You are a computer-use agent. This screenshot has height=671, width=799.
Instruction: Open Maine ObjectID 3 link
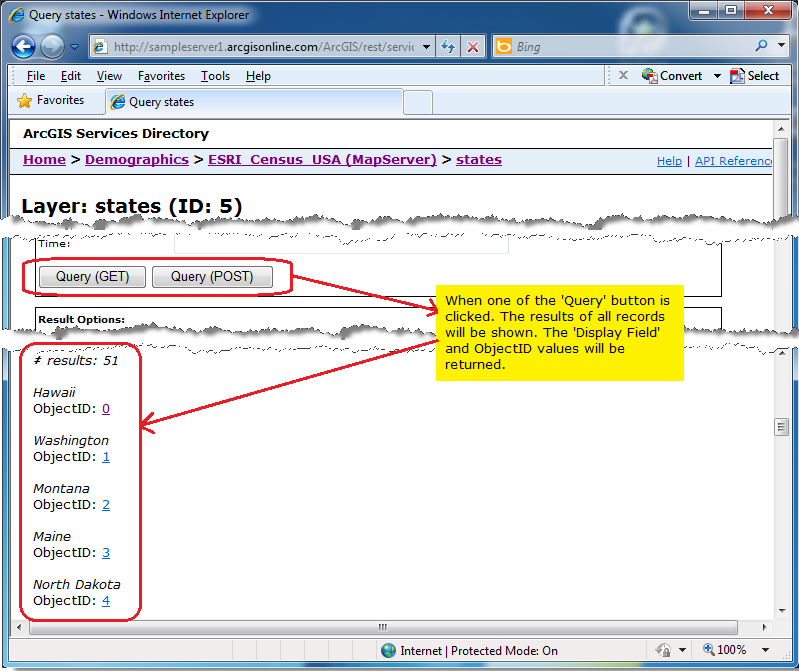pyautogui.click(x=105, y=553)
